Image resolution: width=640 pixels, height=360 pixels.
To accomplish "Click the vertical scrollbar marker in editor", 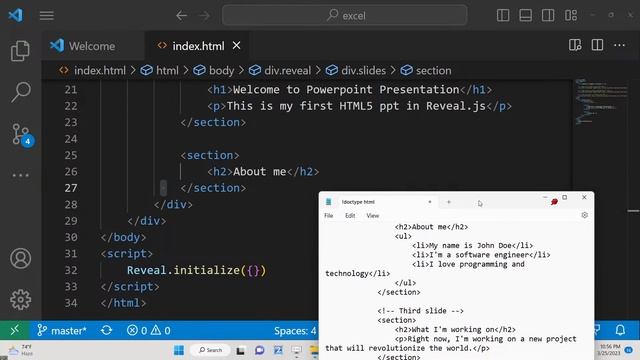I will 633,211.
